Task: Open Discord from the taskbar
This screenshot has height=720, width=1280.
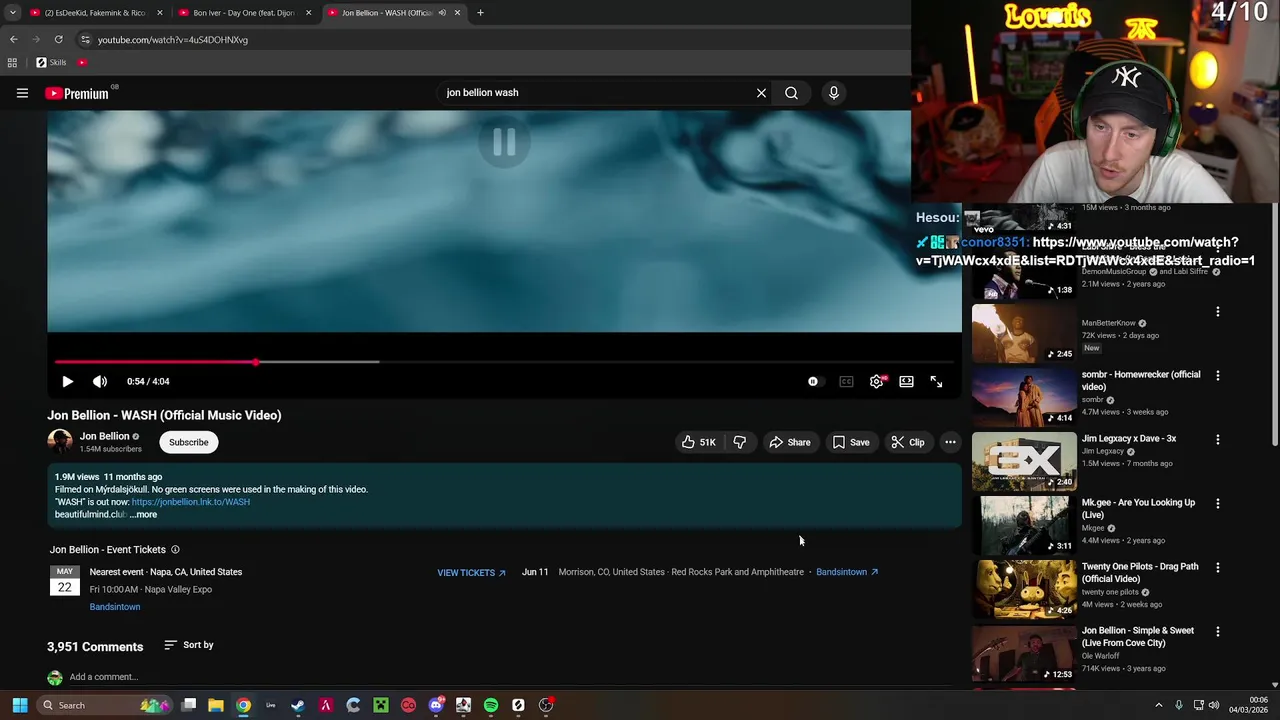Action: pos(436,705)
